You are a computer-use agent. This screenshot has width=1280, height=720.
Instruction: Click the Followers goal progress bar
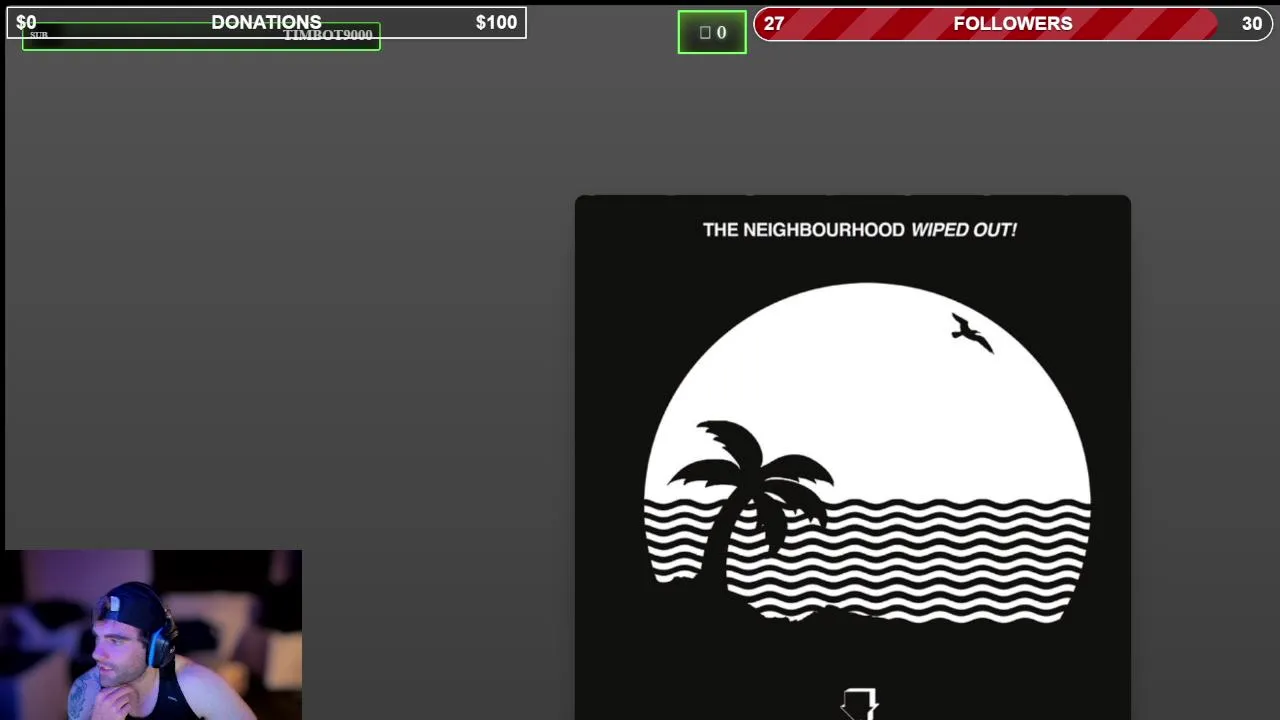tap(1013, 23)
